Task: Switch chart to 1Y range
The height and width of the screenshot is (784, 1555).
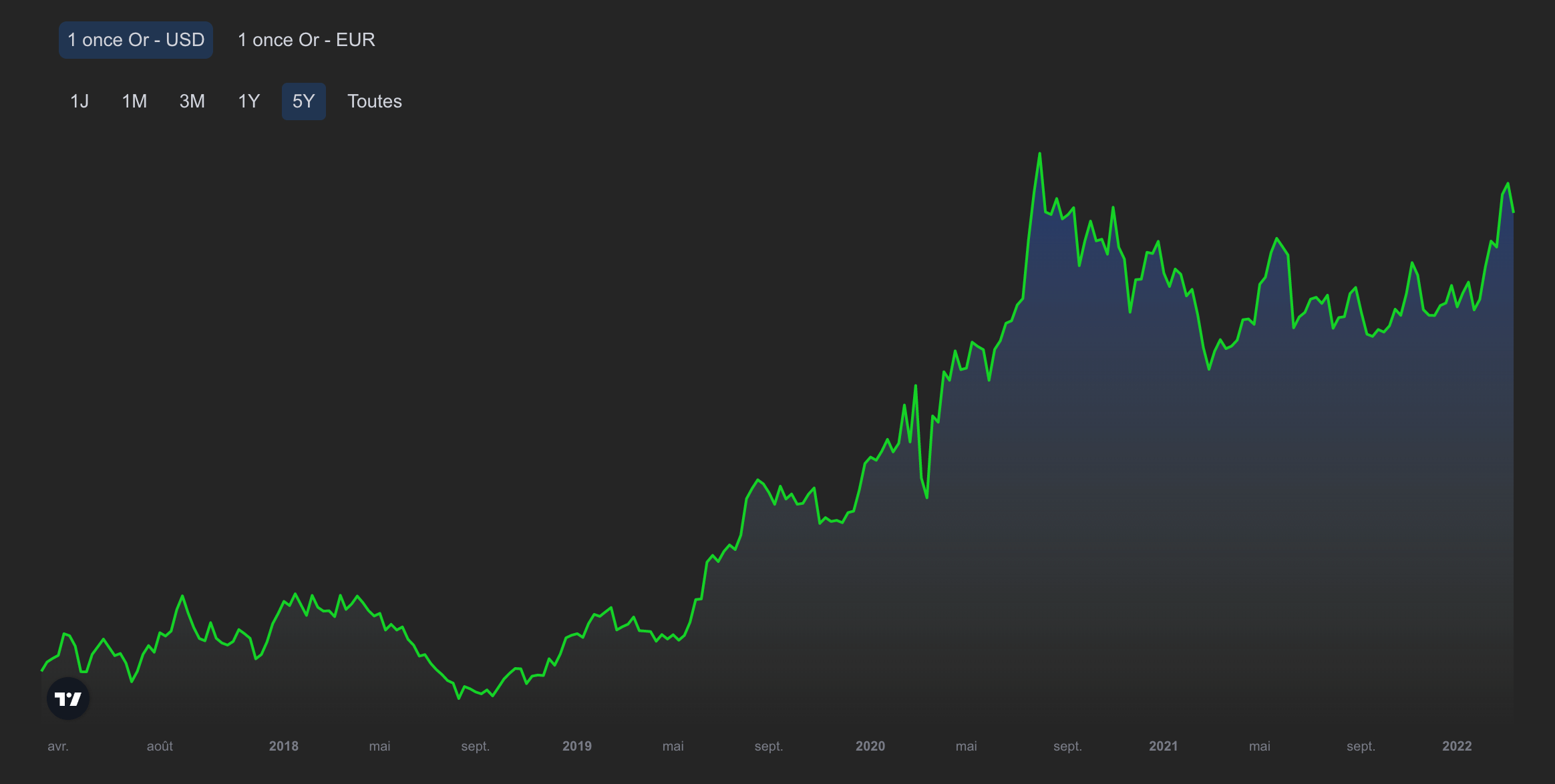Action: 248,102
